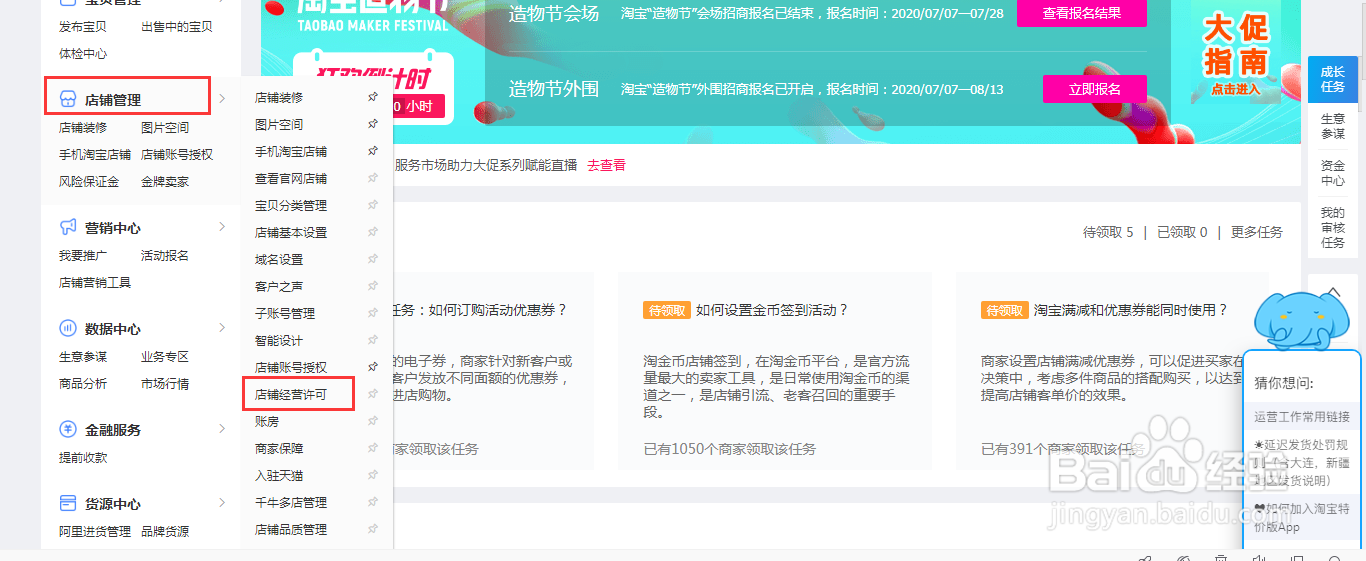Screen dimensions: 1366x561
Task: Open 我要推广 under 营销中心
Action: coord(83,256)
